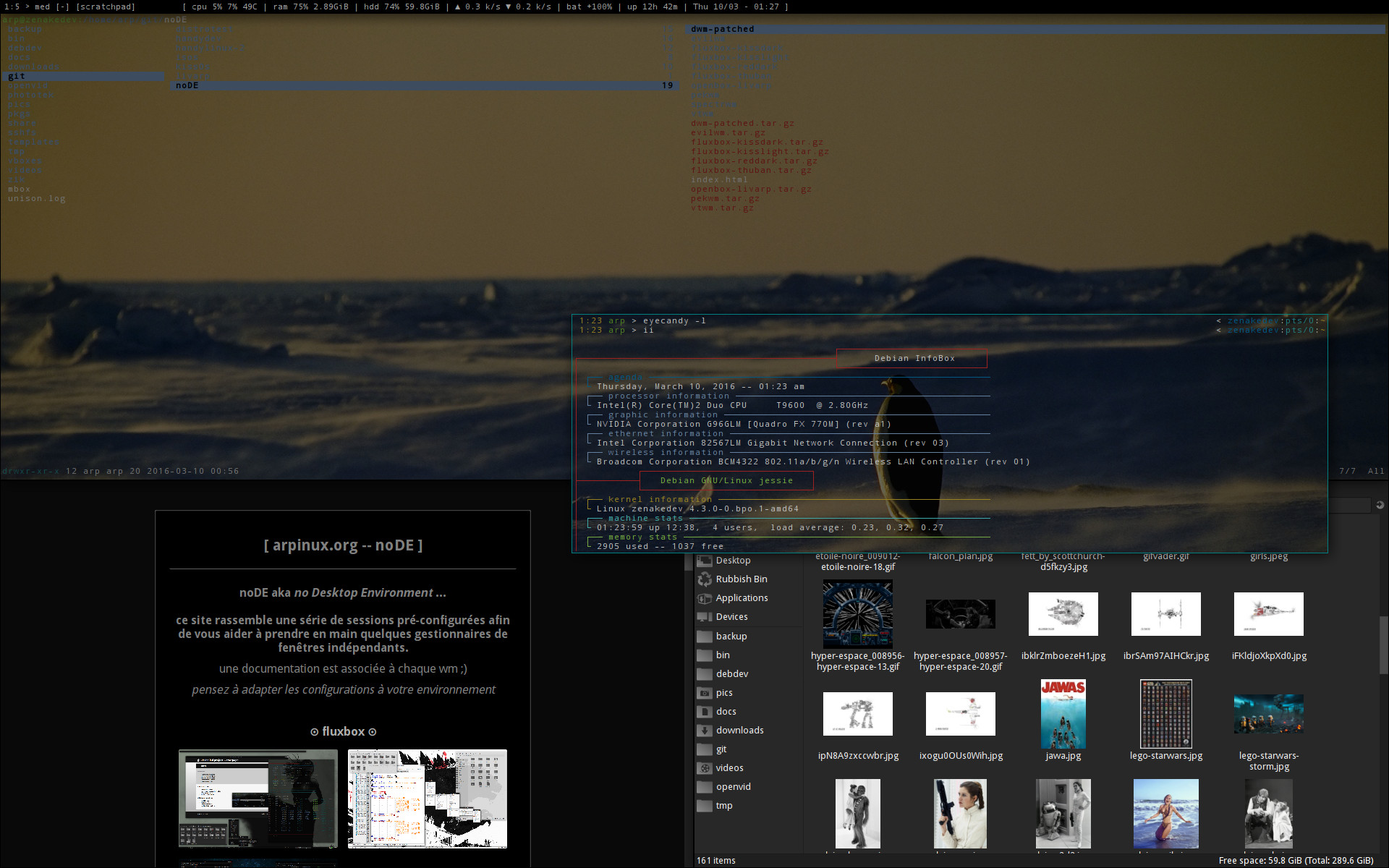Viewport: 1389px width, 868px height.
Task: Click the 161 items text in file manager
Action: pos(716,860)
